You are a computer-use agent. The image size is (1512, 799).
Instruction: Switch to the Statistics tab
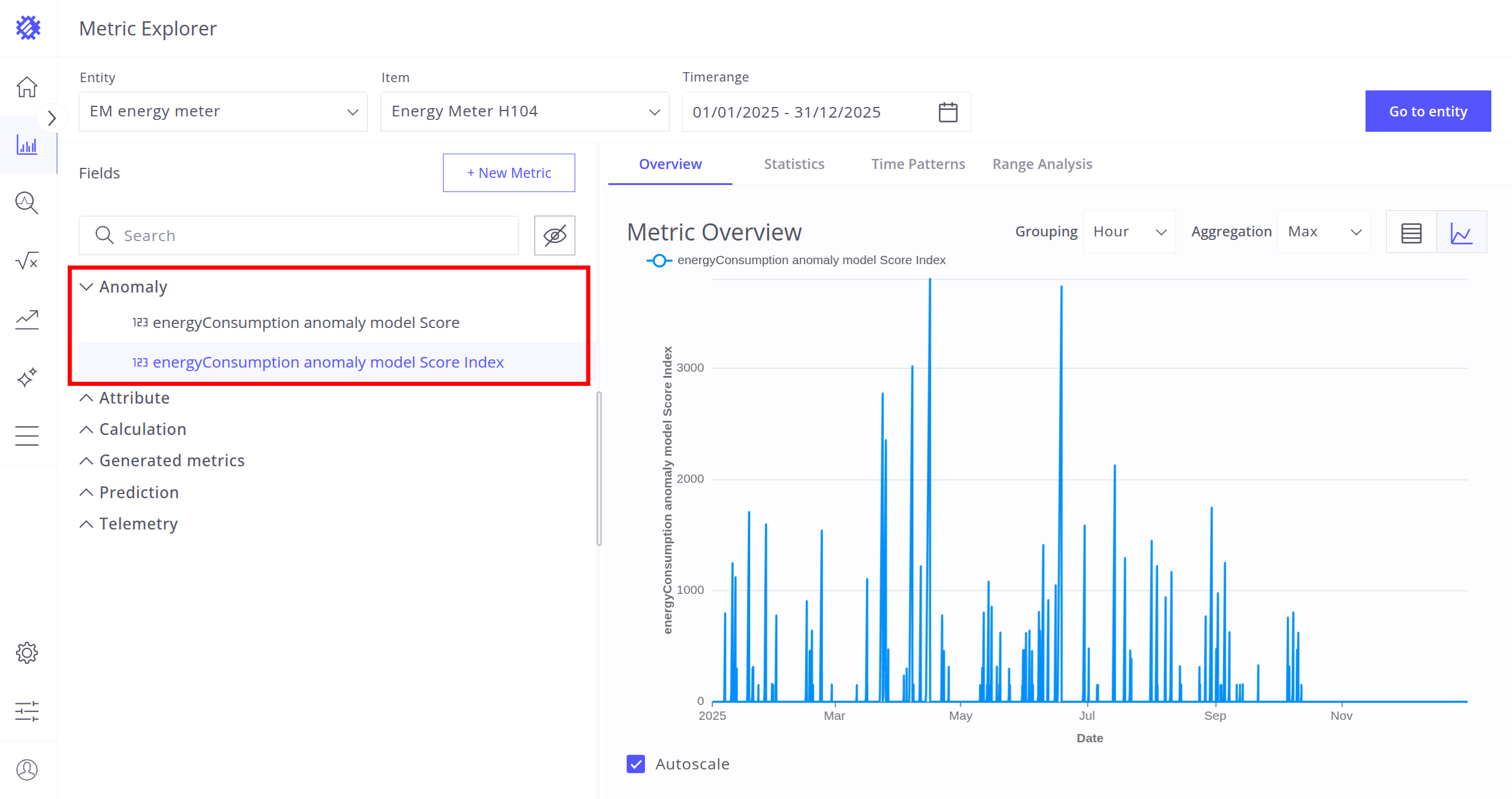(x=794, y=164)
